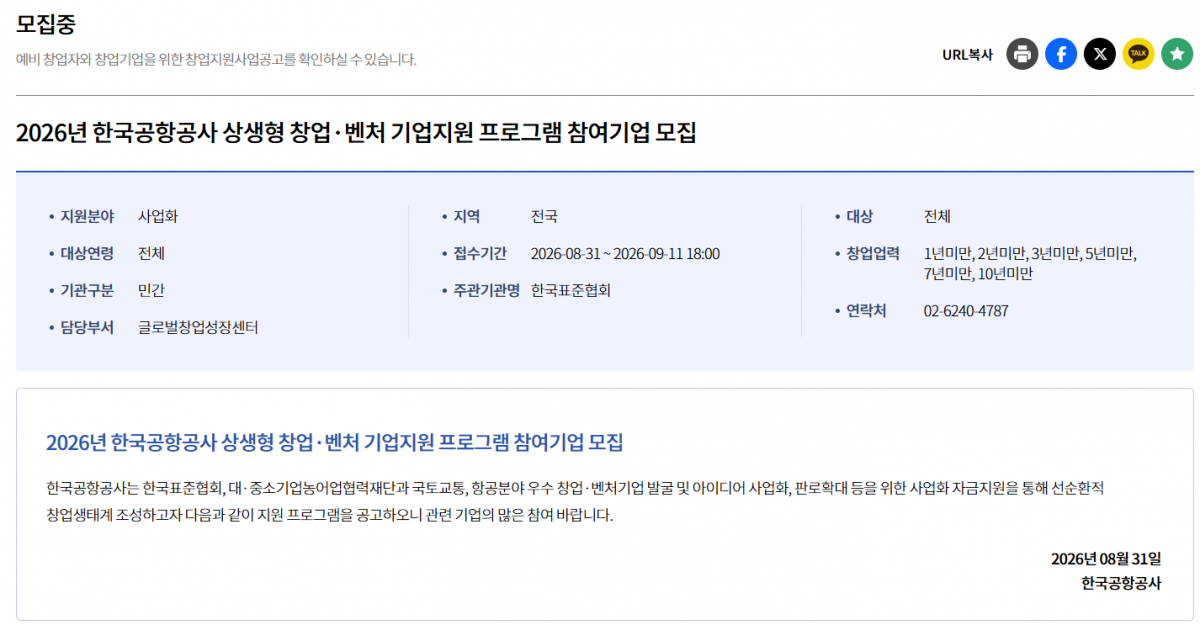1200x625 pixels.
Task: Select the 창업업력 list of years
Action: click(x=1030, y=263)
